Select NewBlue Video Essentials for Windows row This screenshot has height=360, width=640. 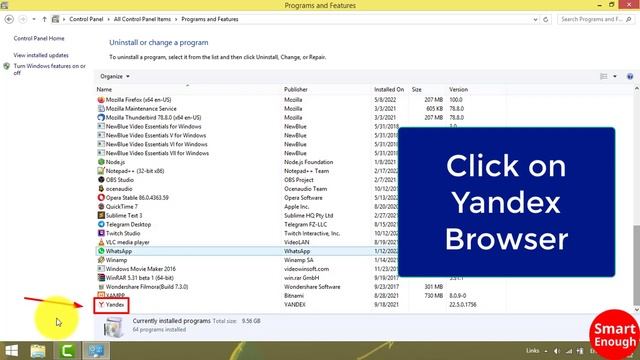[x=153, y=127]
